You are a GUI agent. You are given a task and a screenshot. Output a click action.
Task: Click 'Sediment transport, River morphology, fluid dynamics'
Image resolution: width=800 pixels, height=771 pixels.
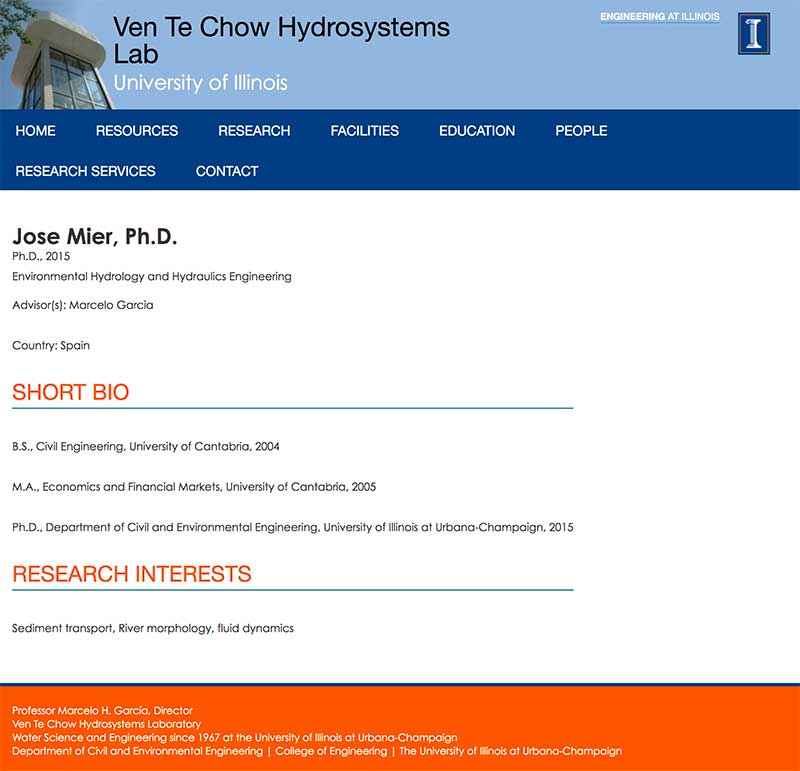(x=153, y=628)
